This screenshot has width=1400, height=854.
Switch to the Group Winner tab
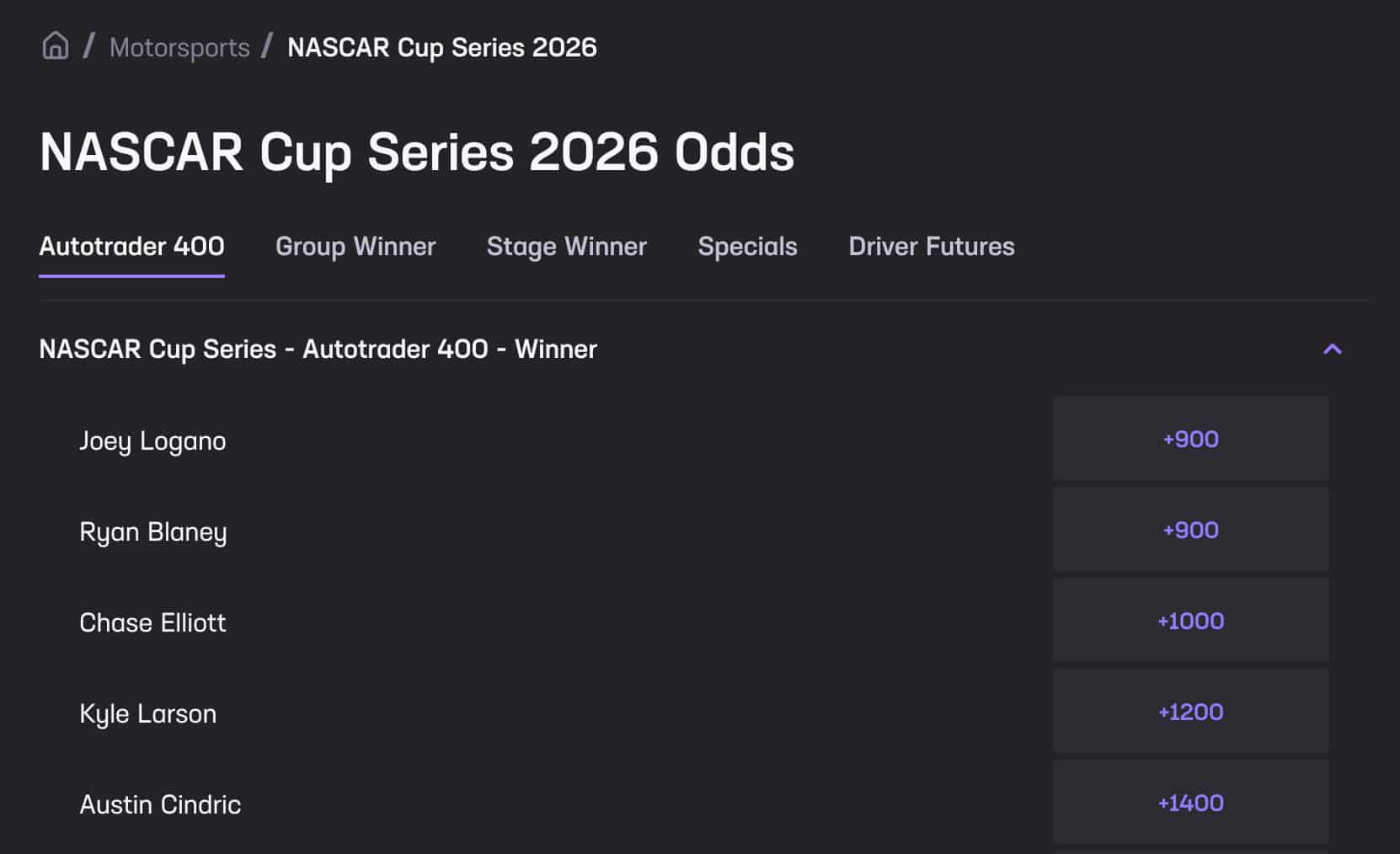tap(355, 246)
